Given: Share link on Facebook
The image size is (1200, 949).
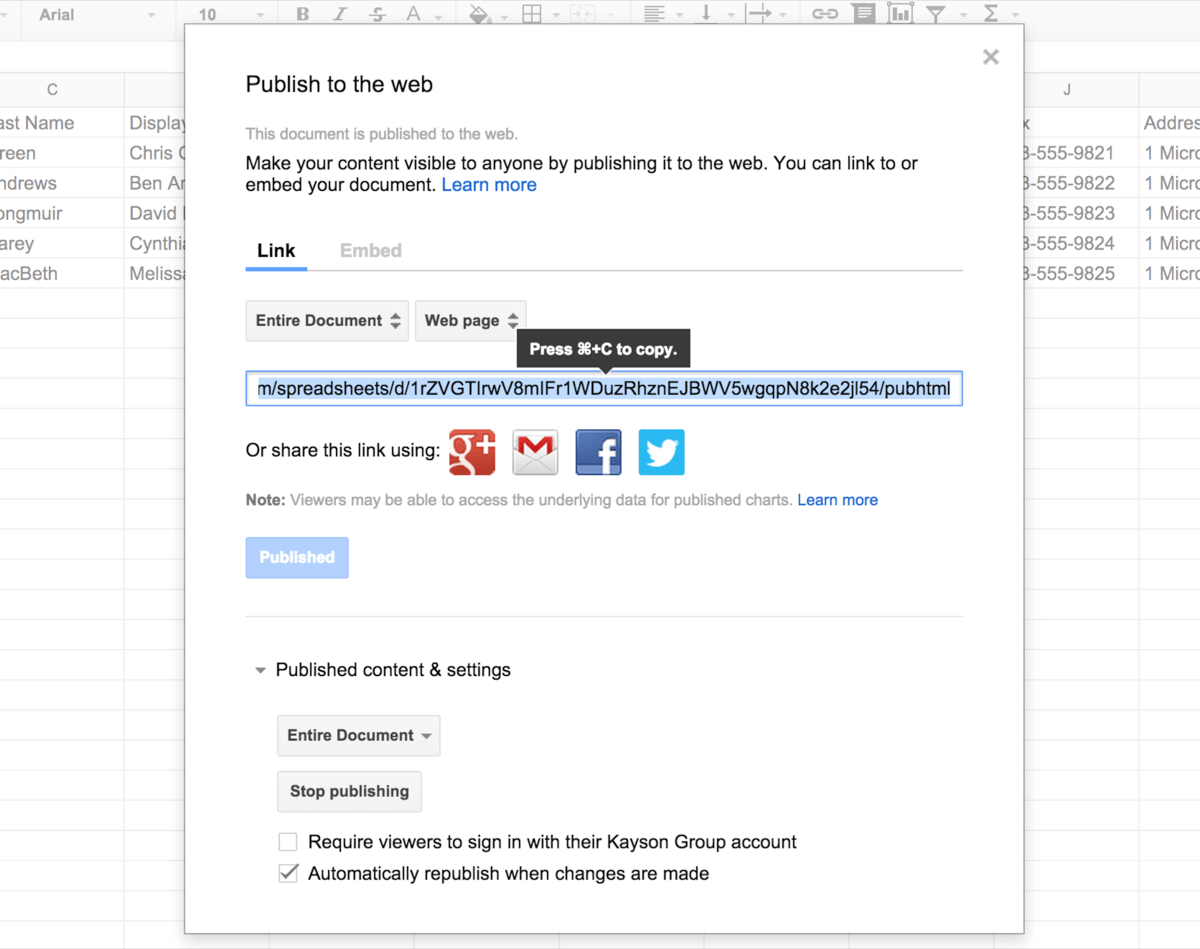Looking at the screenshot, I should point(598,452).
